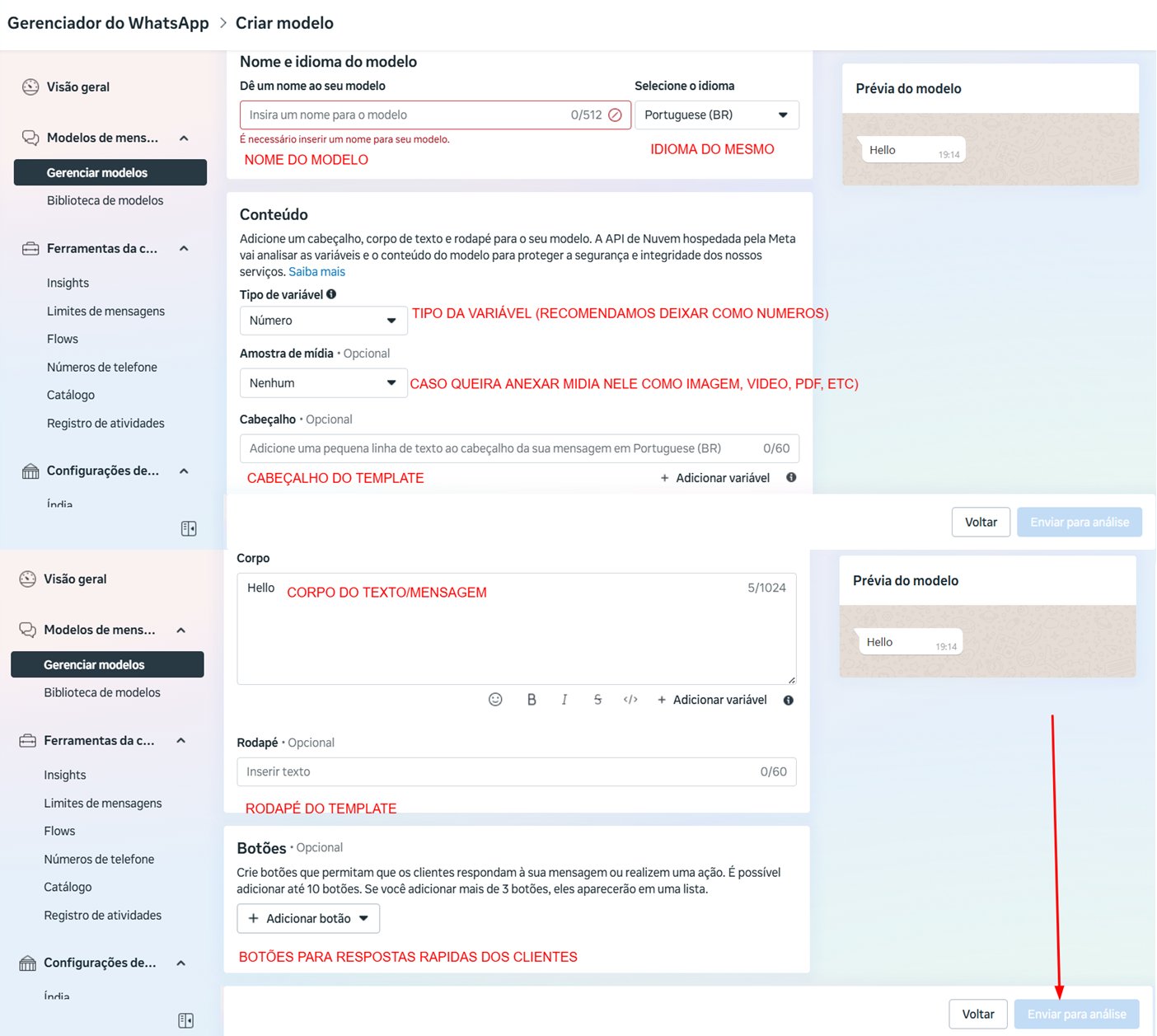This screenshot has height=1036, width=1157.
Task: Click info icon beside body's Adicionar variável
Action: (789, 701)
